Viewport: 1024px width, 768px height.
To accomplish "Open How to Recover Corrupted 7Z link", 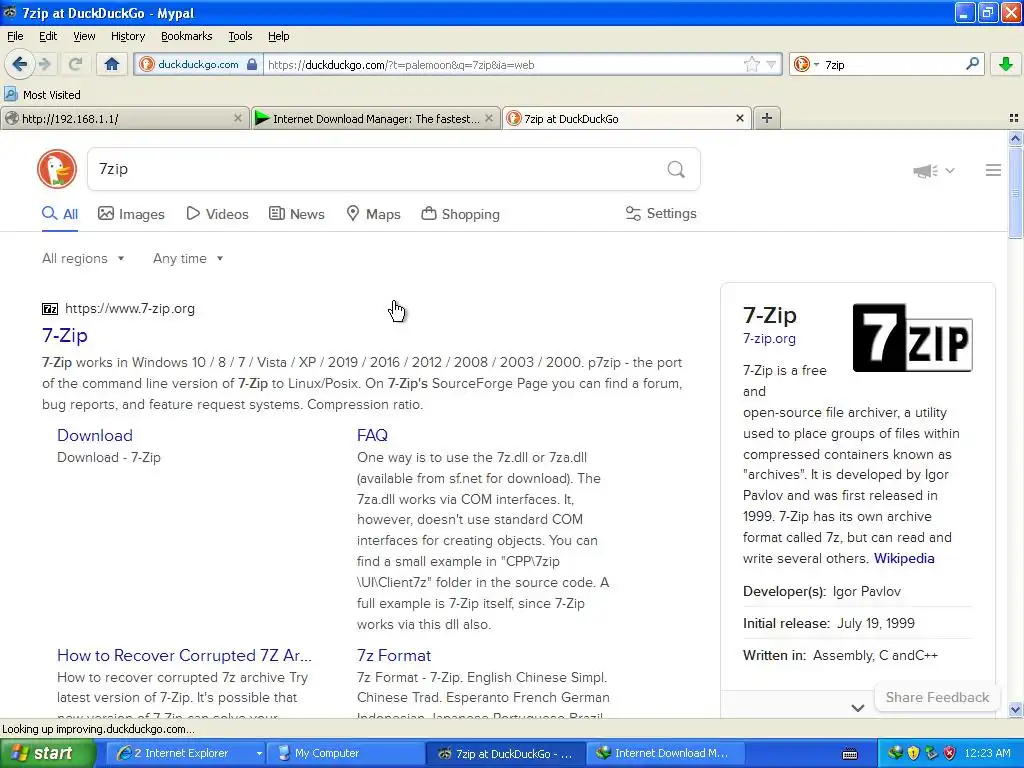I will tap(184, 655).
